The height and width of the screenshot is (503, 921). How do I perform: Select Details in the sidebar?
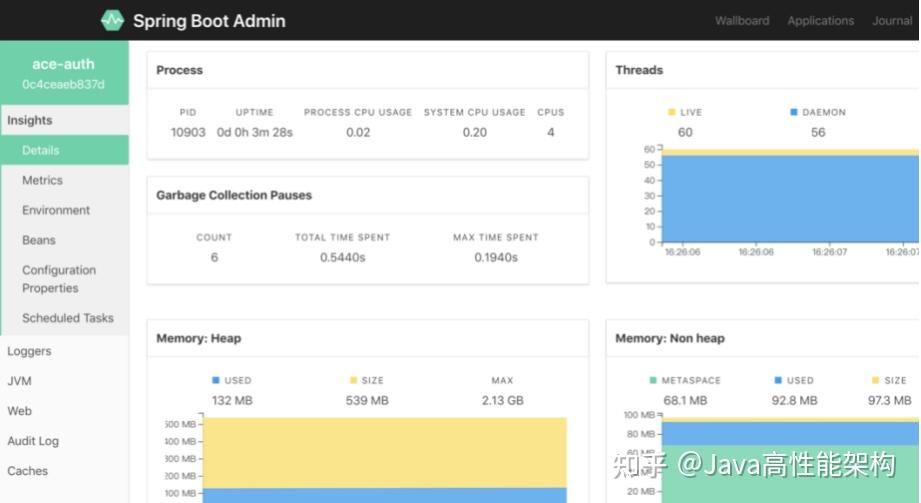(x=65, y=150)
